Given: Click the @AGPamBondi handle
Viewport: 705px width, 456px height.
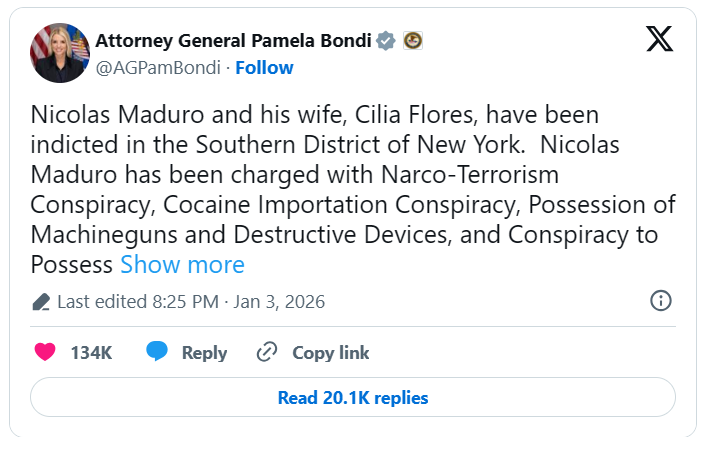Looking at the screenshot, I should (156, 68).
